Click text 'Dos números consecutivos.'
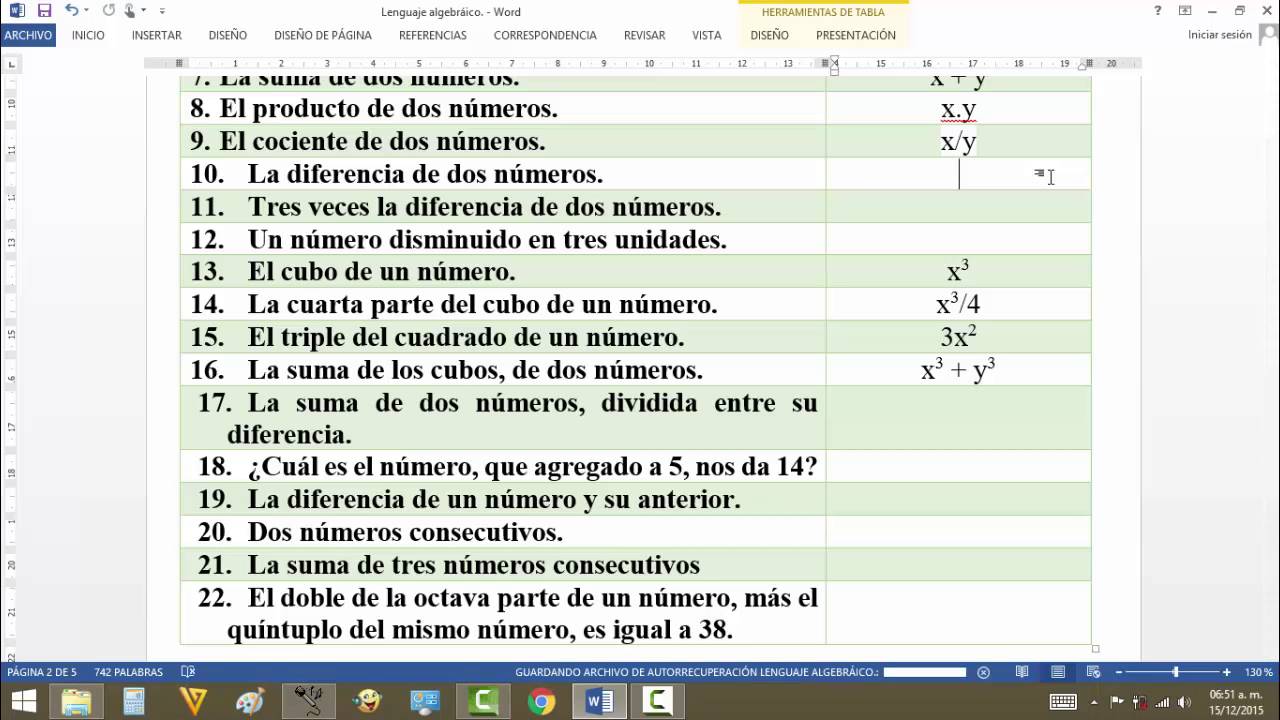Screen dimensions: 1280x720 (x=405, y=532)
